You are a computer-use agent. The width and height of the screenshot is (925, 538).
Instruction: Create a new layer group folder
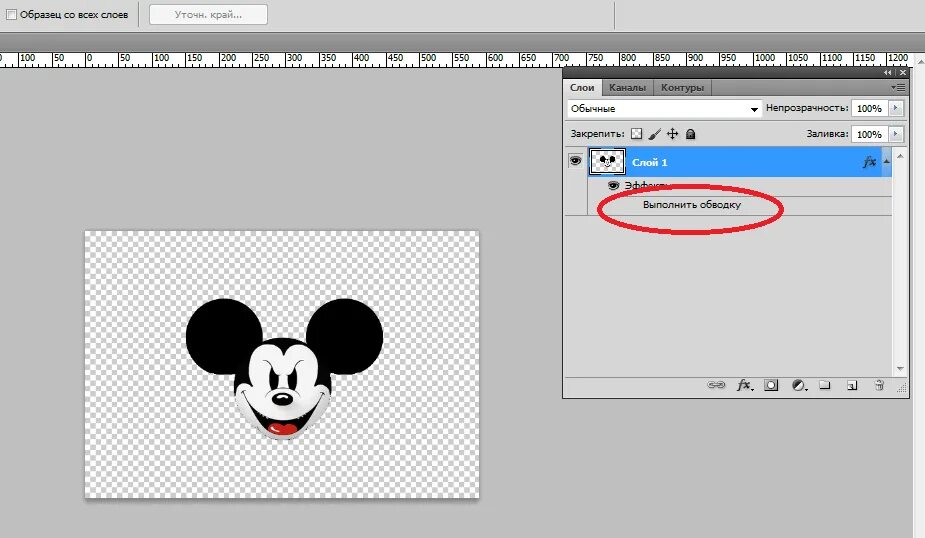[825, 385]
